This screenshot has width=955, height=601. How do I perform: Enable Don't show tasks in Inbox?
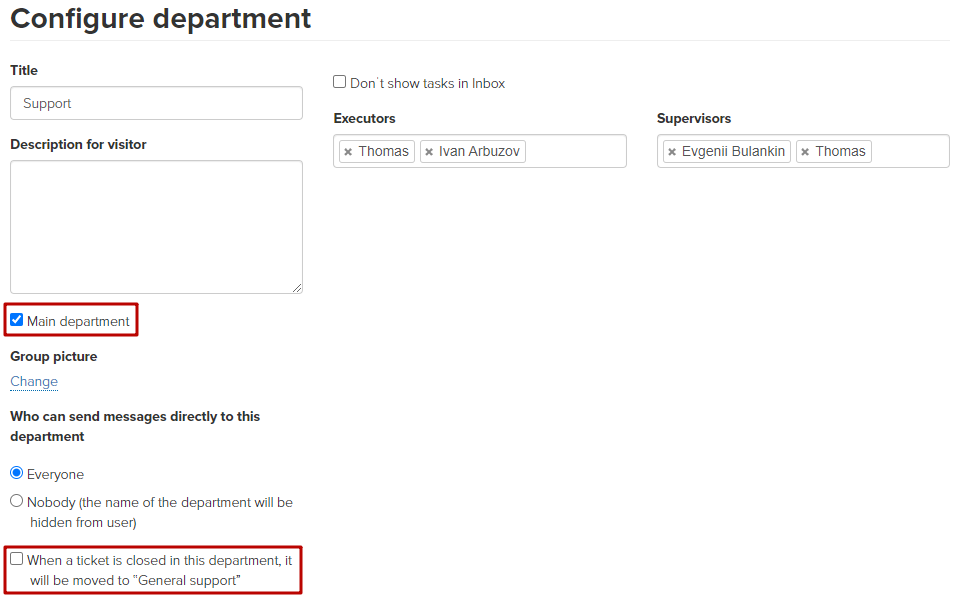(x=339, y=82)
